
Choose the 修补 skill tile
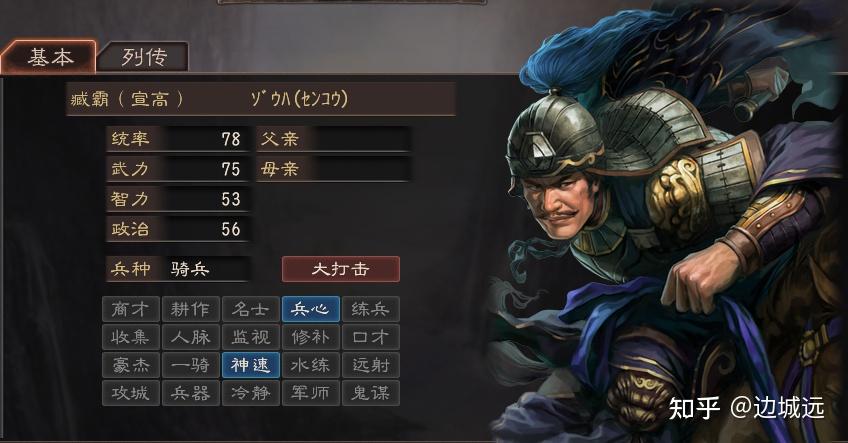tap(310, 337)
